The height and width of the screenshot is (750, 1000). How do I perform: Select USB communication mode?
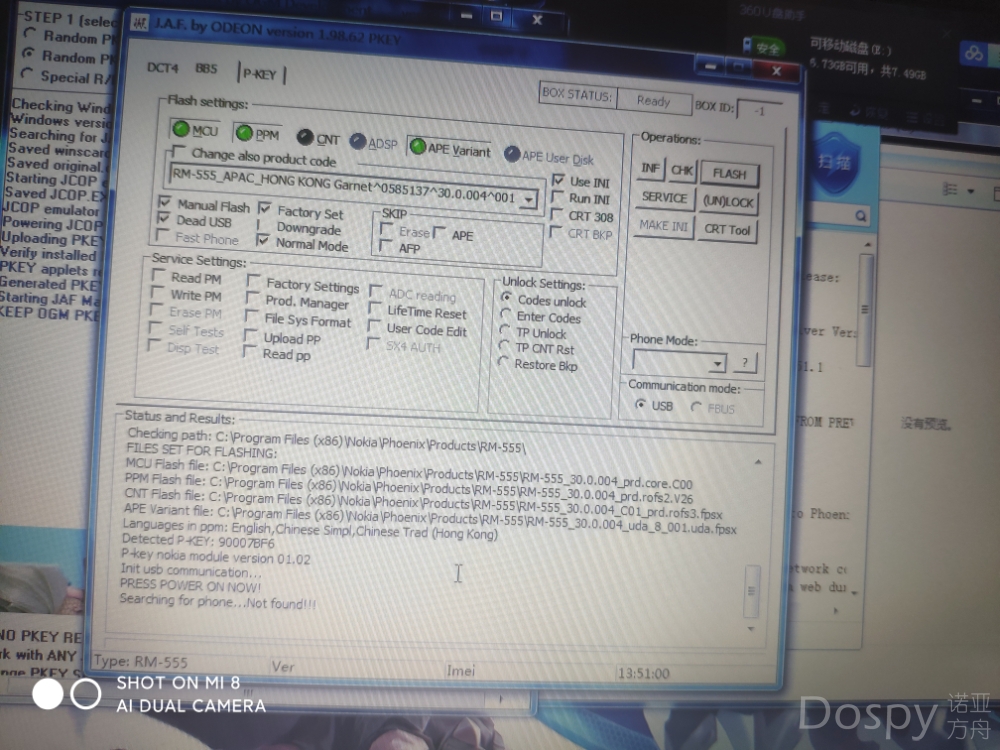point(640,404)
